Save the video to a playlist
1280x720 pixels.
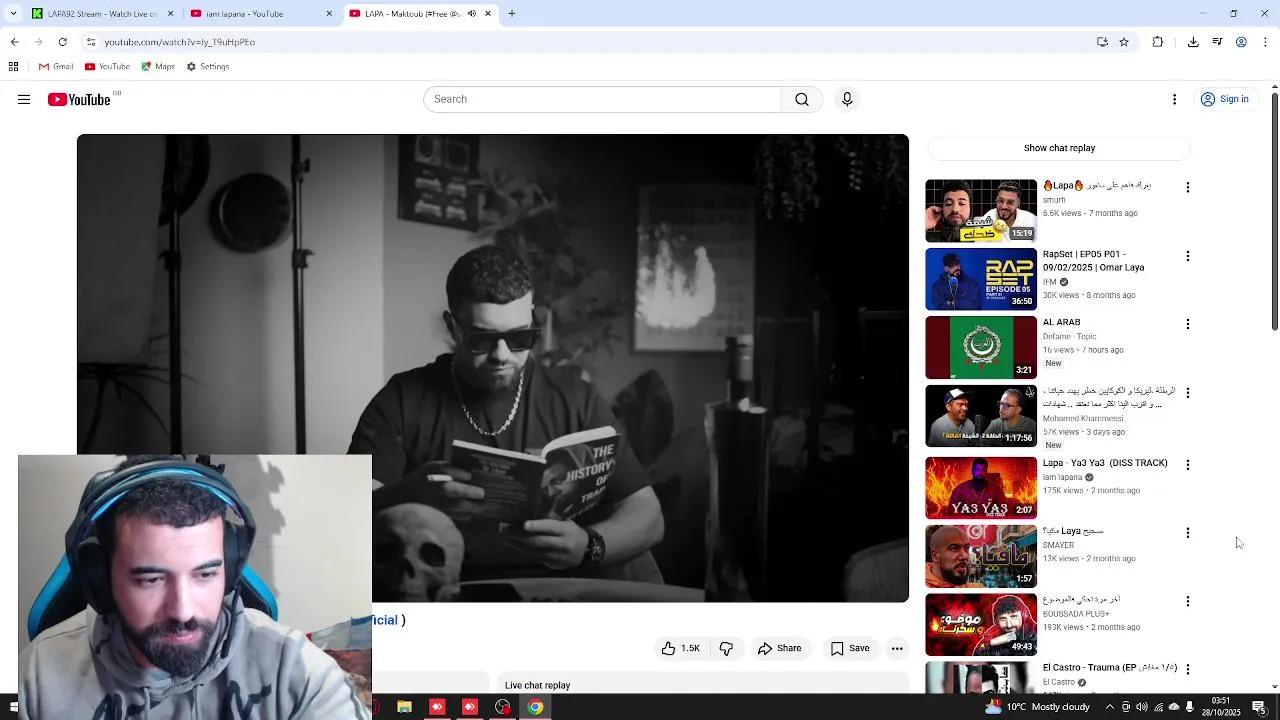(849, 648)
